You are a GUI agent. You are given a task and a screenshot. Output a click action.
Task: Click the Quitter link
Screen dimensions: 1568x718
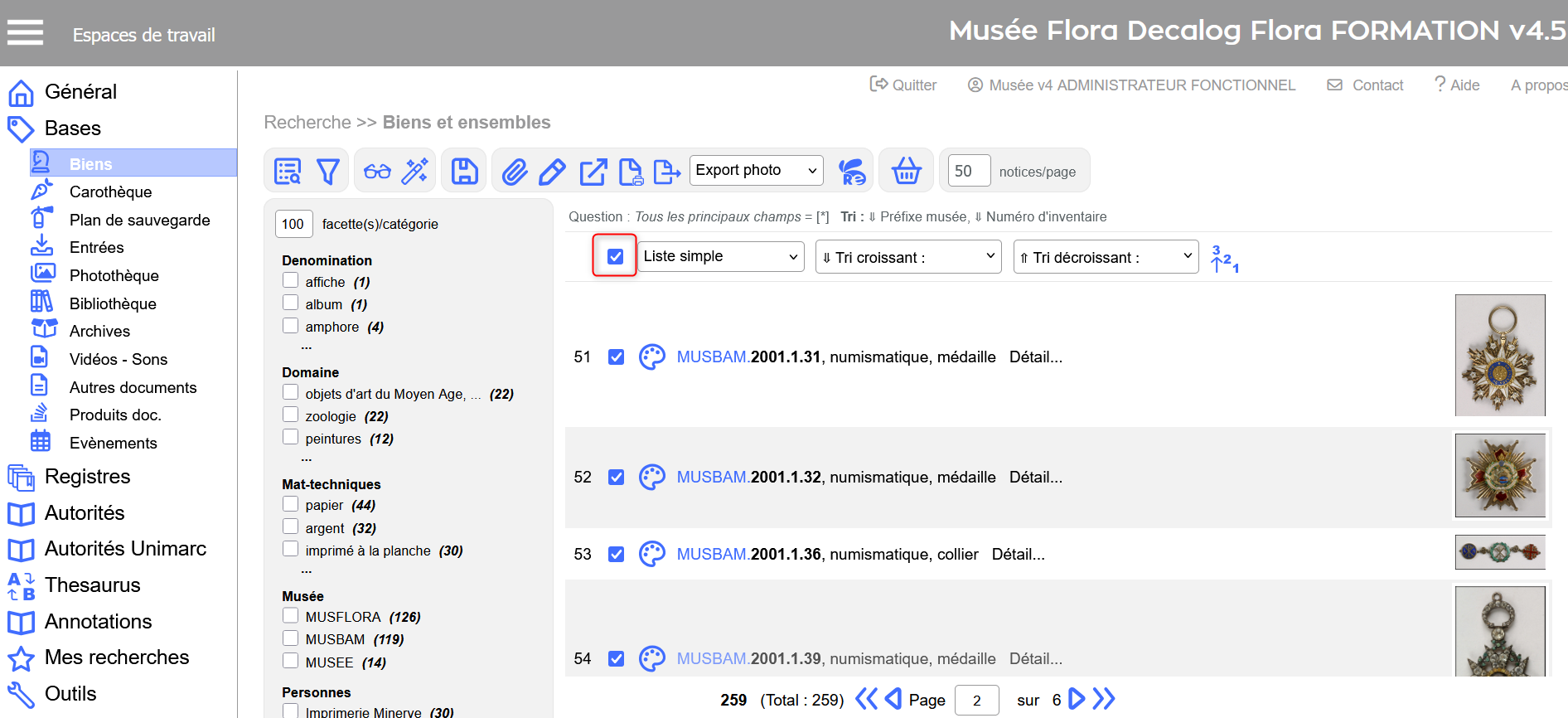click(x=903, y=85)
